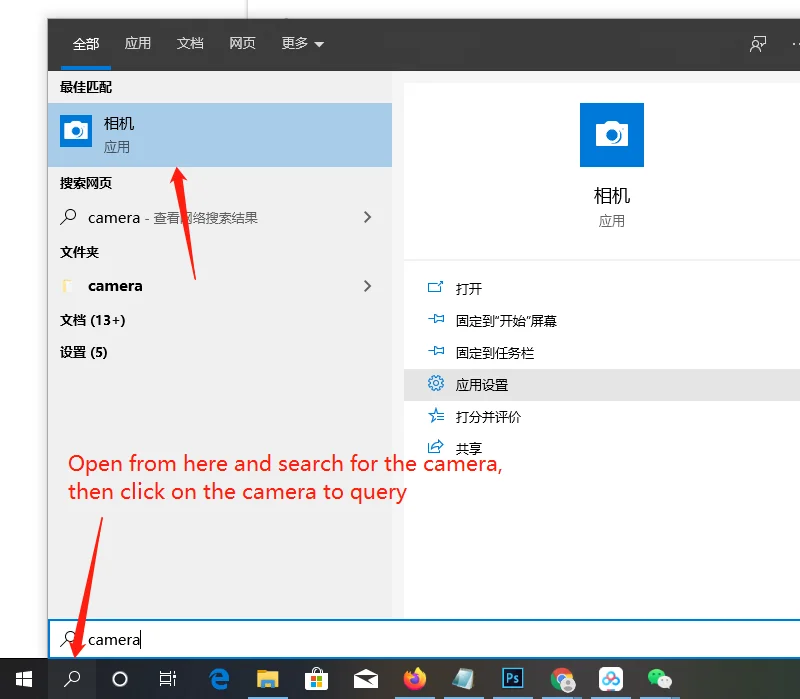This screenshot has width=800, height=699.
Task: Open Cortana circle icon on taskbar
Action: tap(120, 679)
